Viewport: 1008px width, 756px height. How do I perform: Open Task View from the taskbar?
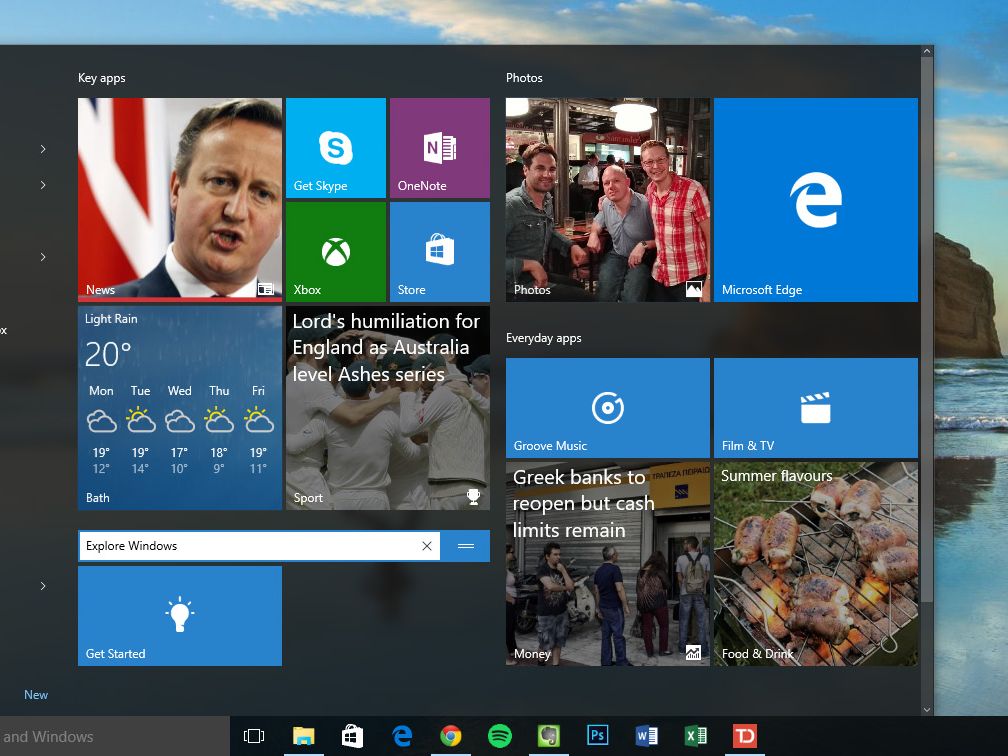254,736
